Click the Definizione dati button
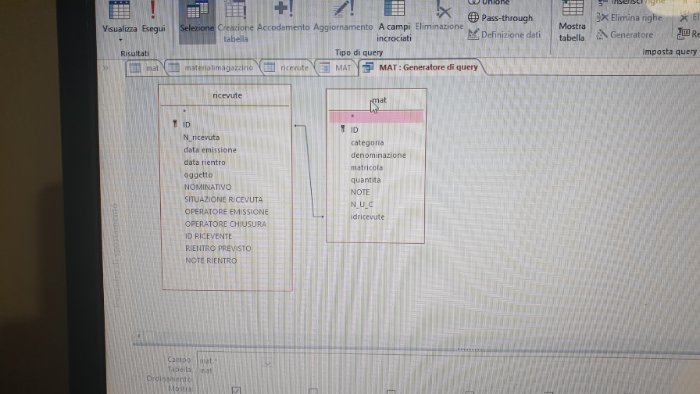This screenshot has height=394, width=700. point(504,34)
